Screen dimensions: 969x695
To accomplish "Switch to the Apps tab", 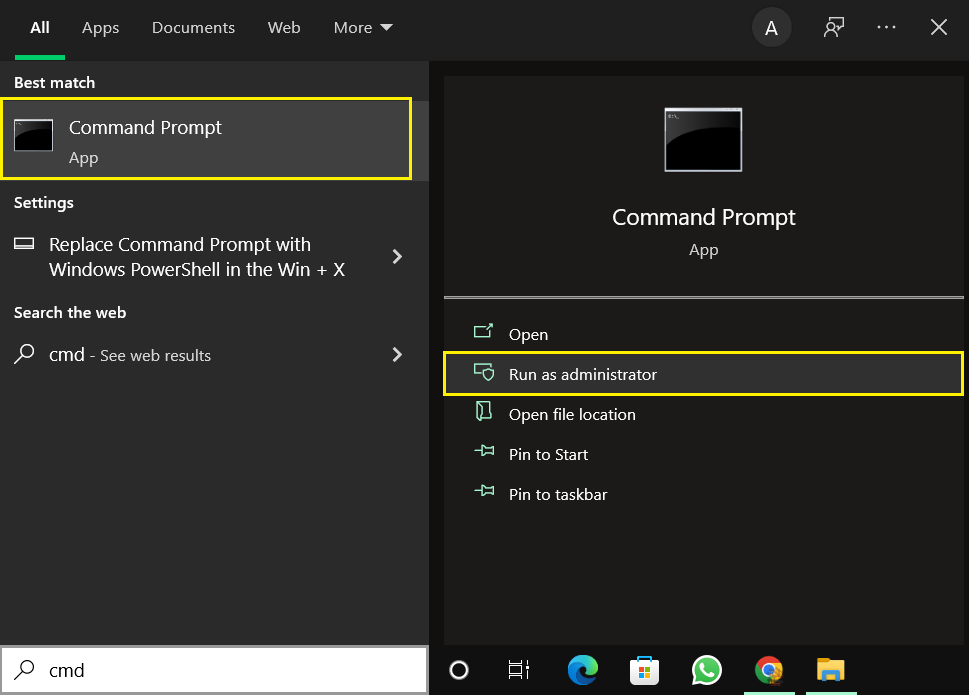I will point(100,27).
